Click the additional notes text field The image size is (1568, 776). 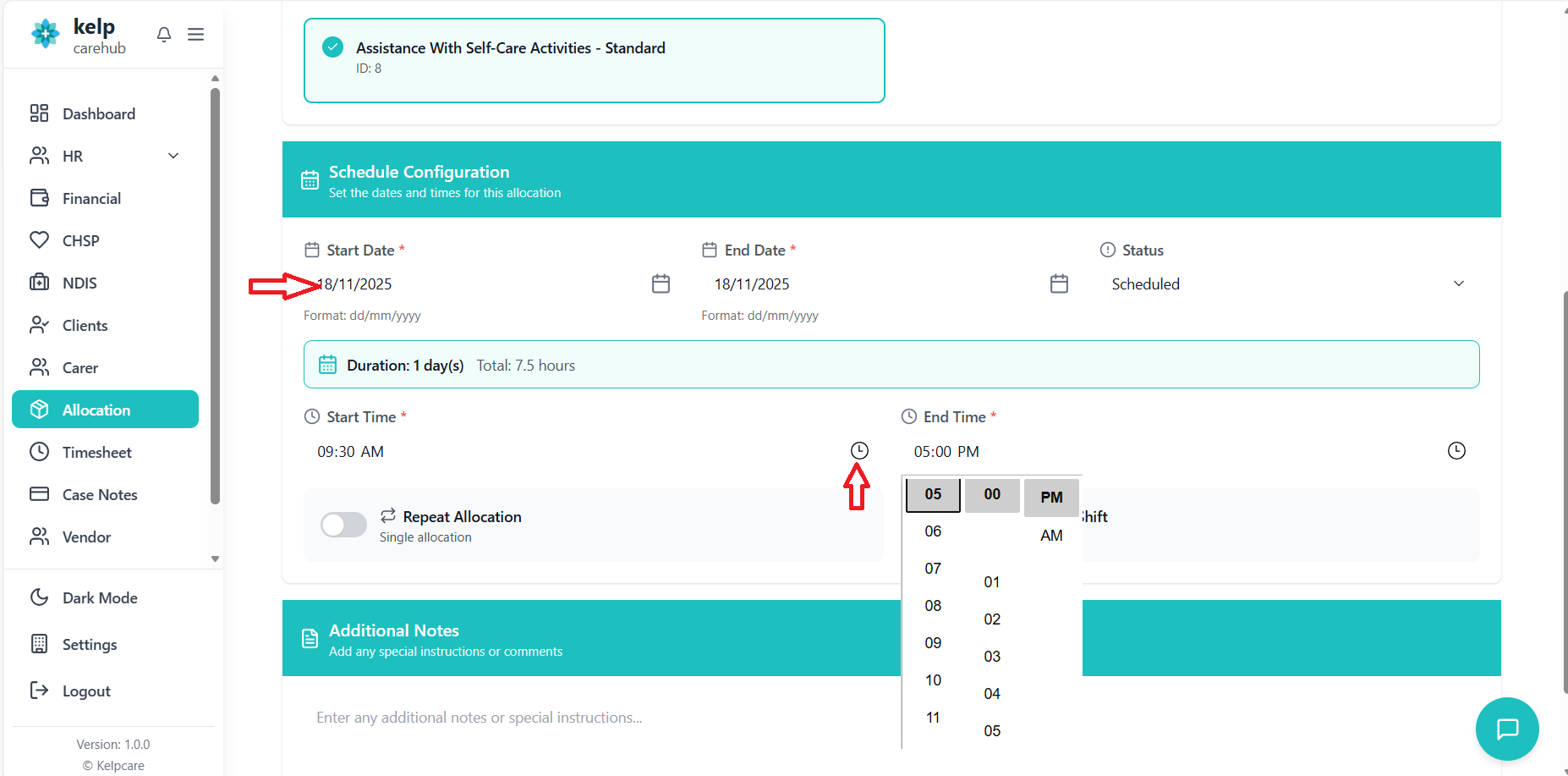592,718
